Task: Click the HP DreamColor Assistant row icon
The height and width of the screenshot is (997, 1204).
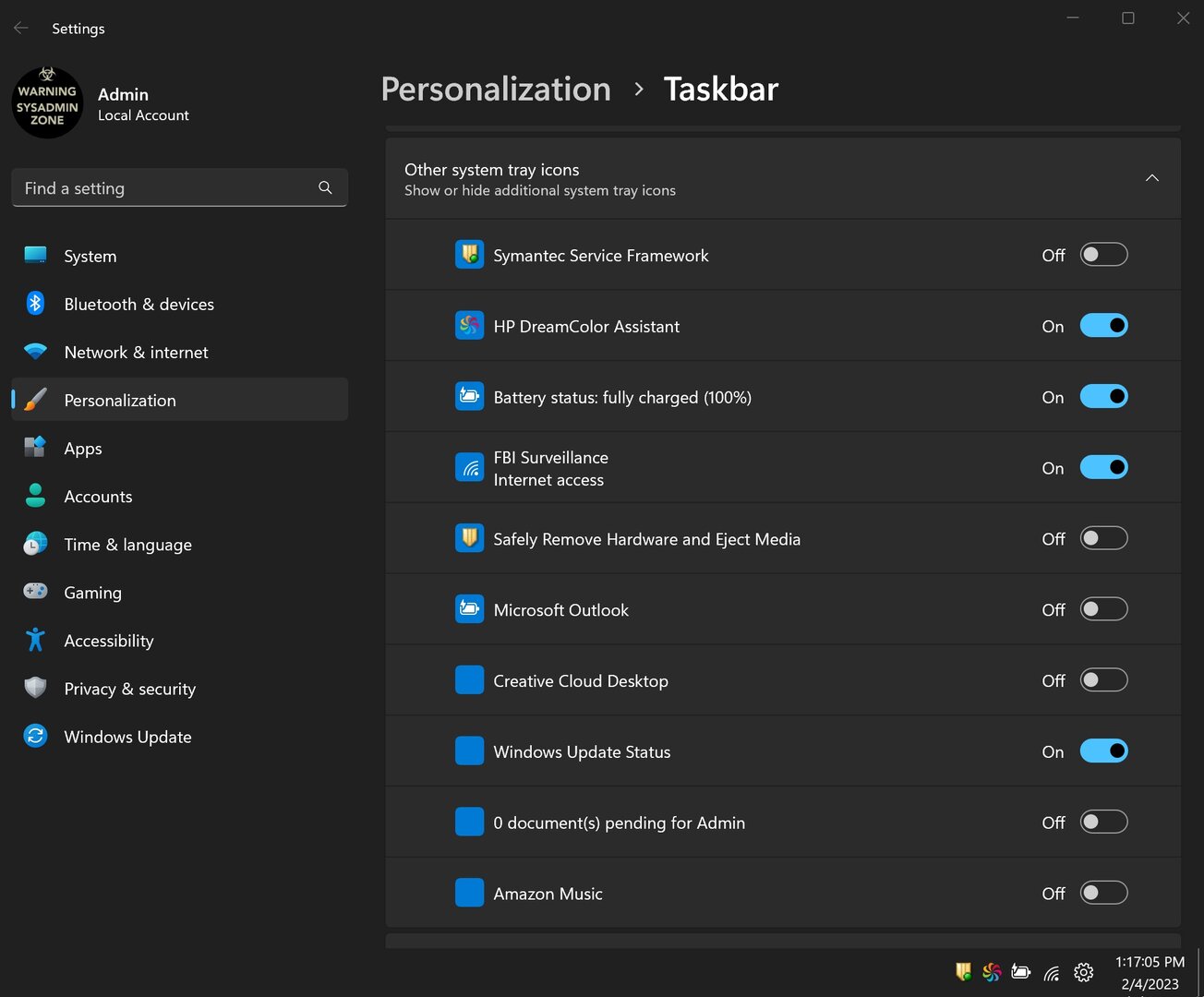Action: 469,326
